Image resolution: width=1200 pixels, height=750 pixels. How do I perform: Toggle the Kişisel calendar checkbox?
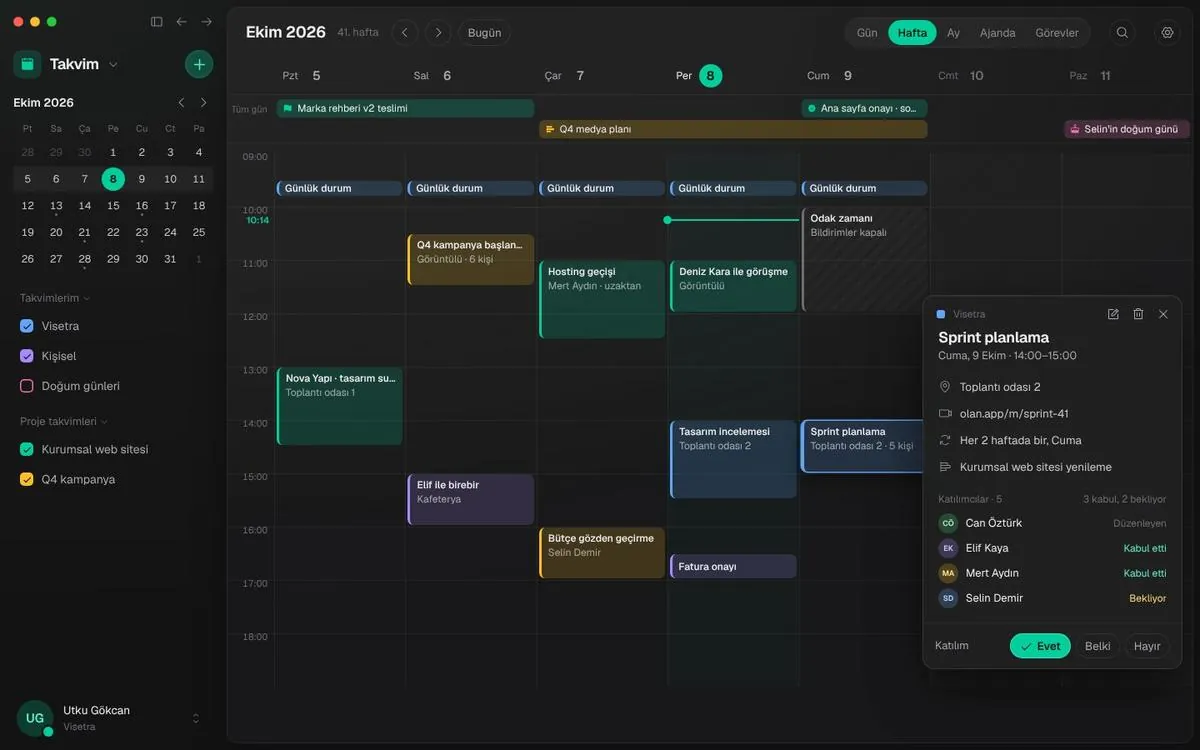tap(27, 356)
